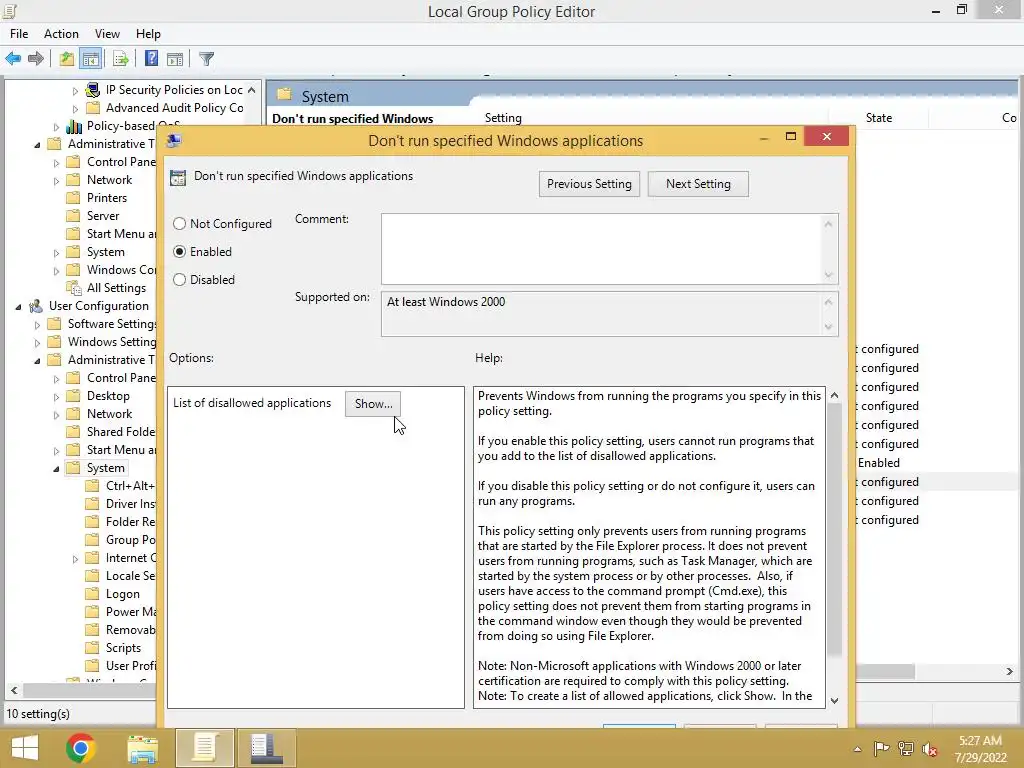
Task: Expand the Advanced Audit Policy node
Action: (x=75, y=108)
